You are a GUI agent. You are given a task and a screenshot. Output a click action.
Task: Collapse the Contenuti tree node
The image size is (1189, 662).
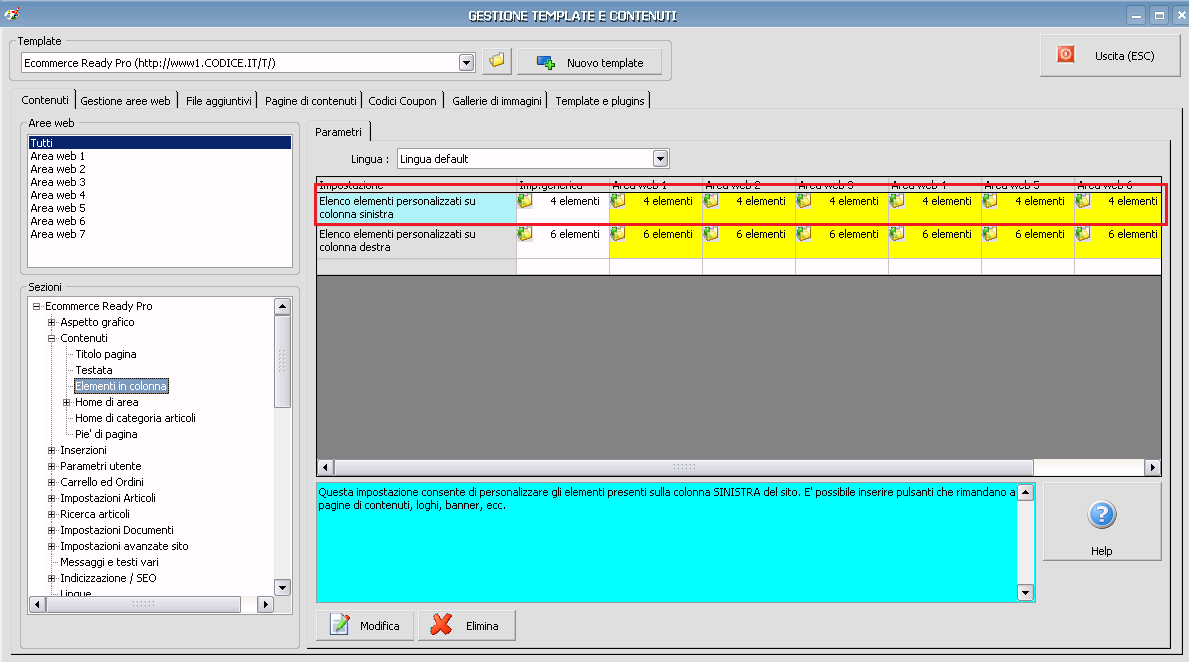click(52, 338)
